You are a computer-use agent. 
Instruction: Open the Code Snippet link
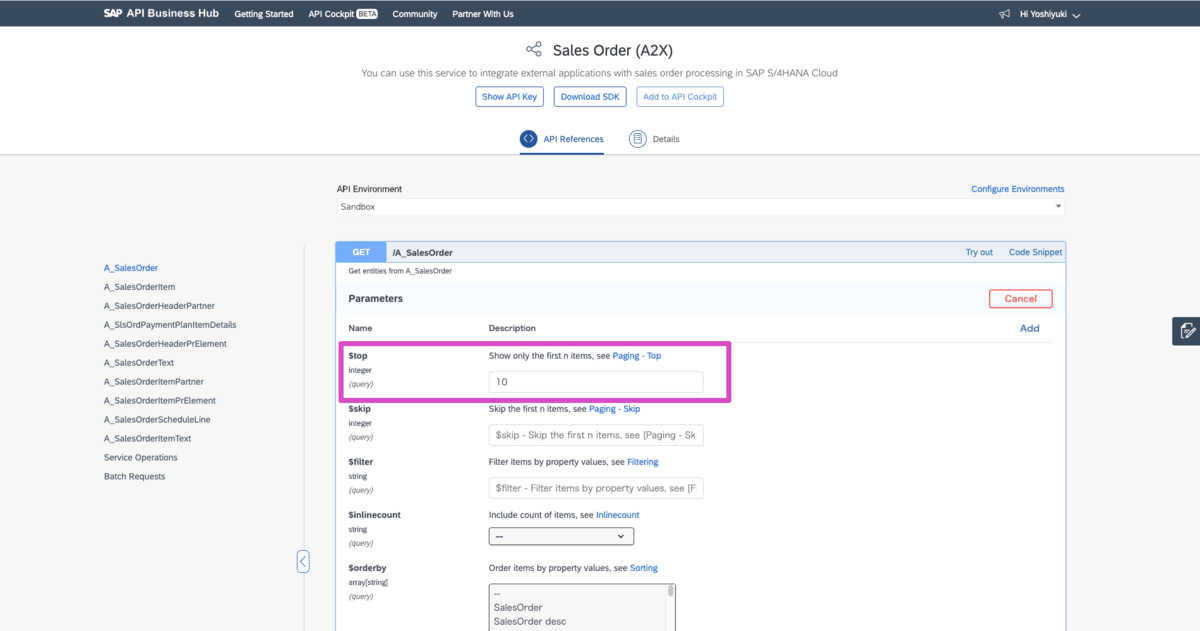pyautogui.click(x=1035, y=253)
